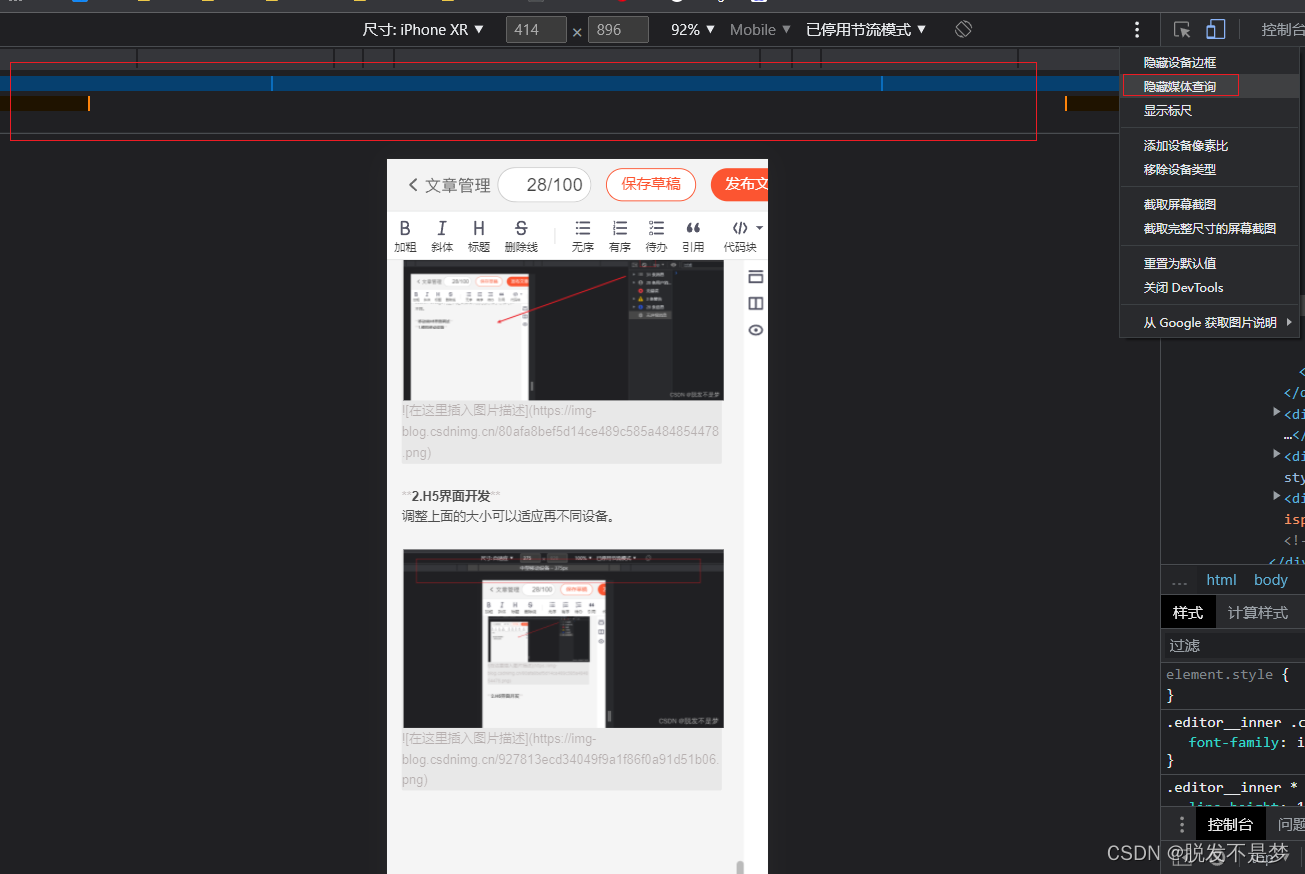
Task: Select menu item 隐藏媒体查询
Action: 1209,87
